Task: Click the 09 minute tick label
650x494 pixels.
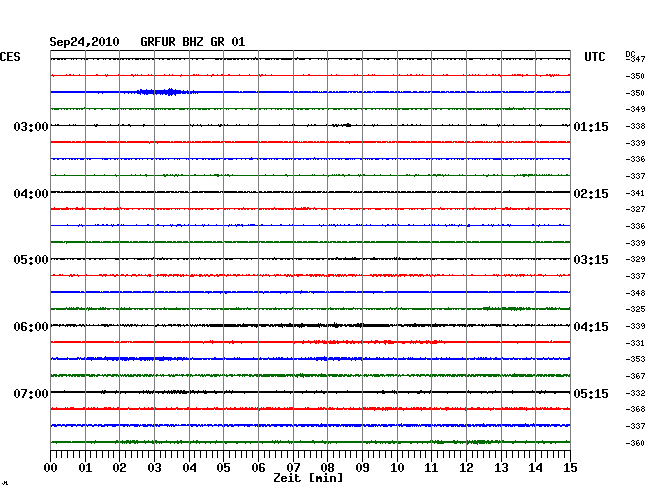Action: click(362, 468)
